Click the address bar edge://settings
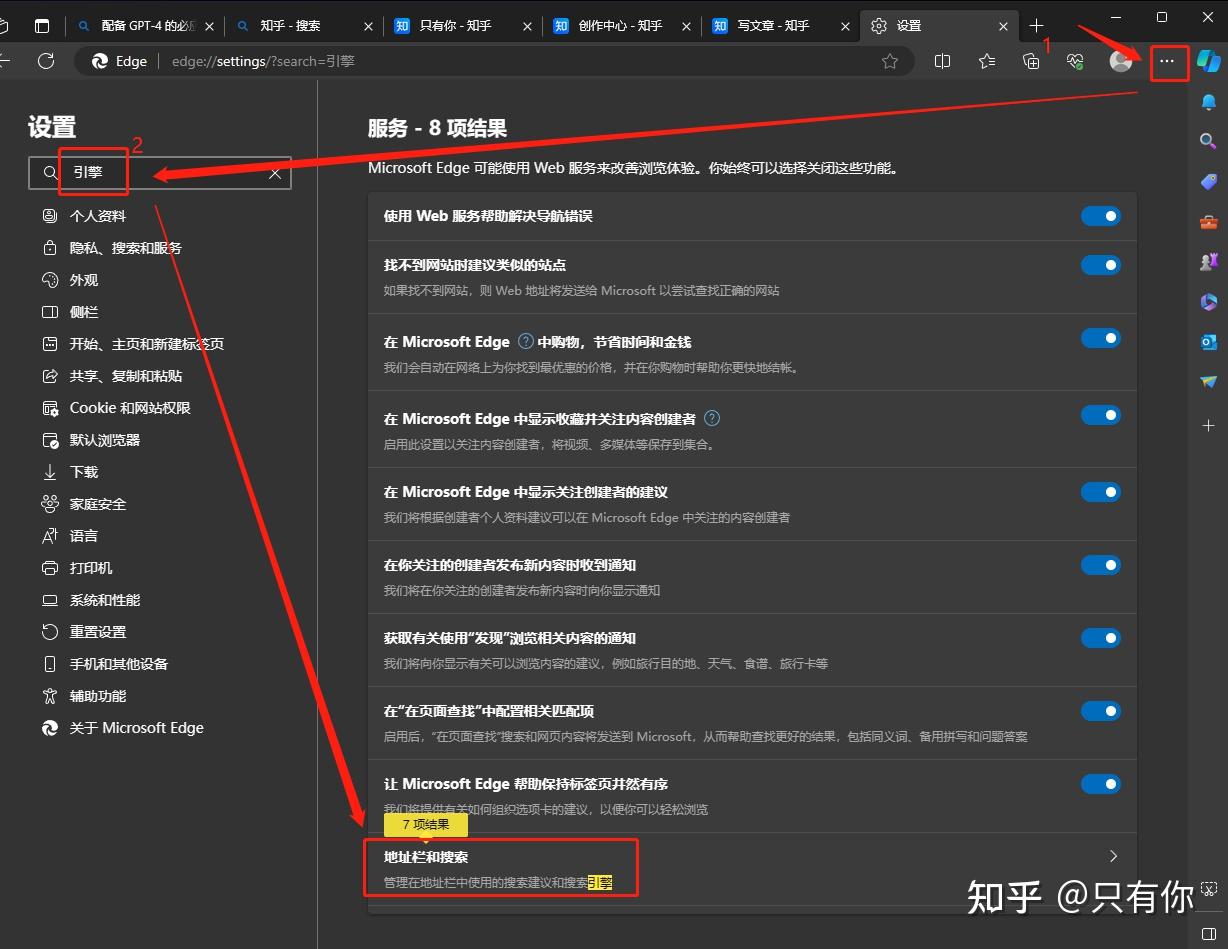1228x949 pixels. click(495, 62)
